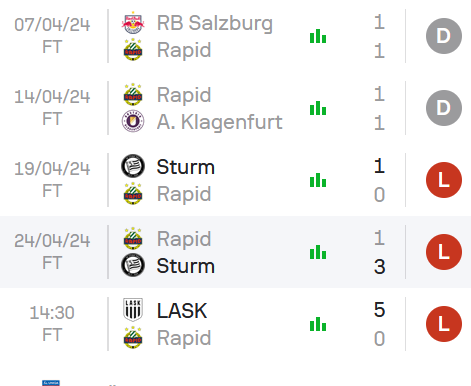
Task: Click the Sturm crest in 19/04/24 match
Action: click(133, 166)
